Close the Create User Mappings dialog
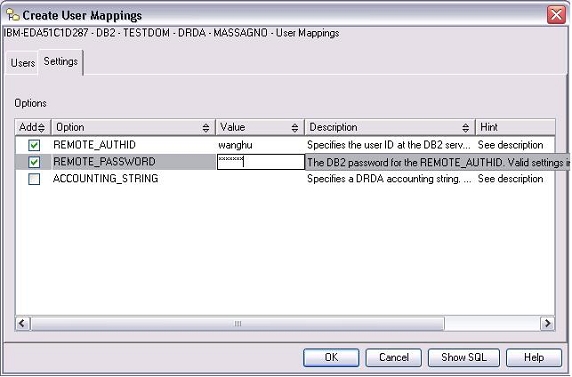The width and height of the screenshot is (572, 377). coord(556,15)
